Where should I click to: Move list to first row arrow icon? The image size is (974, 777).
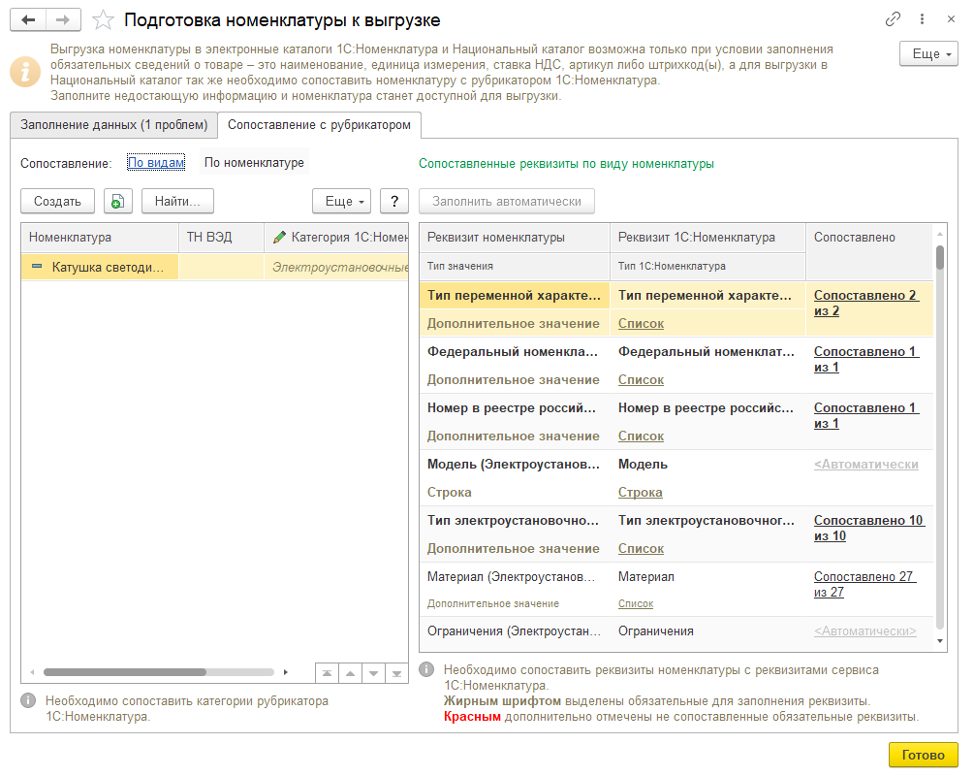coord(327,673)
